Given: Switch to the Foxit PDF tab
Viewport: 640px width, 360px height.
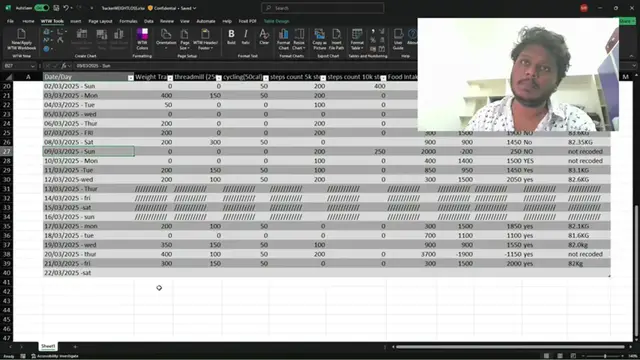Looking at the screenshot, I should pyautogui.click(x=247, y=21).
